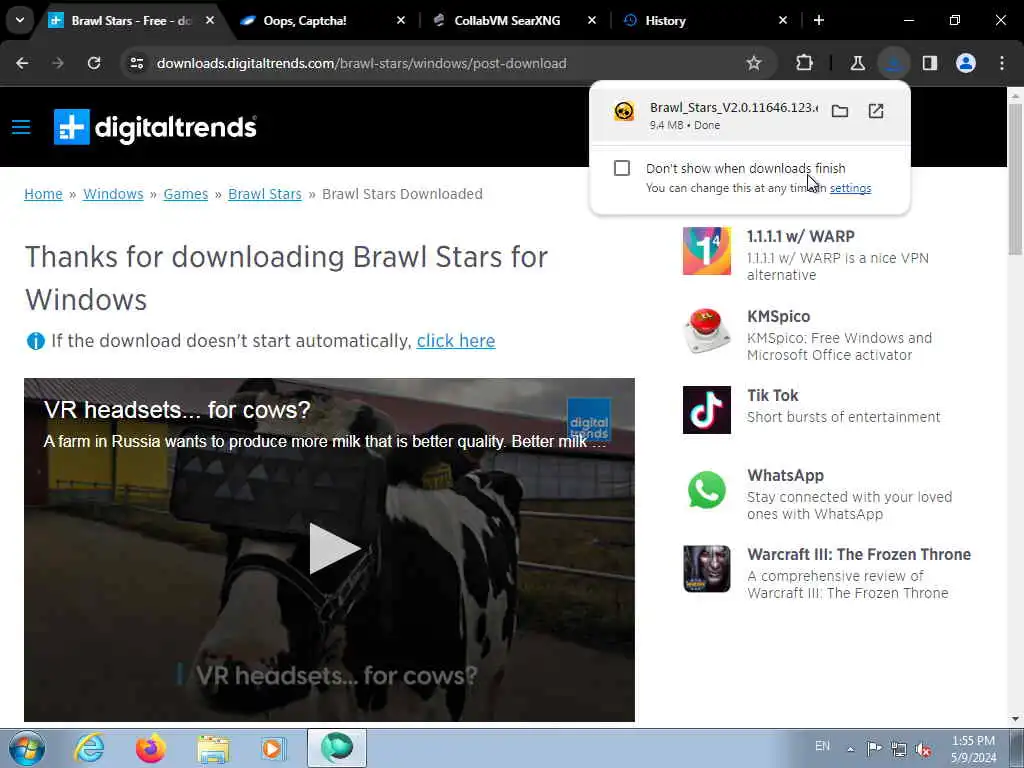Open the Windows Start menu
The width and height of the screenshot is (1024, 768).
pyautogui.click(x=27, y=748)
